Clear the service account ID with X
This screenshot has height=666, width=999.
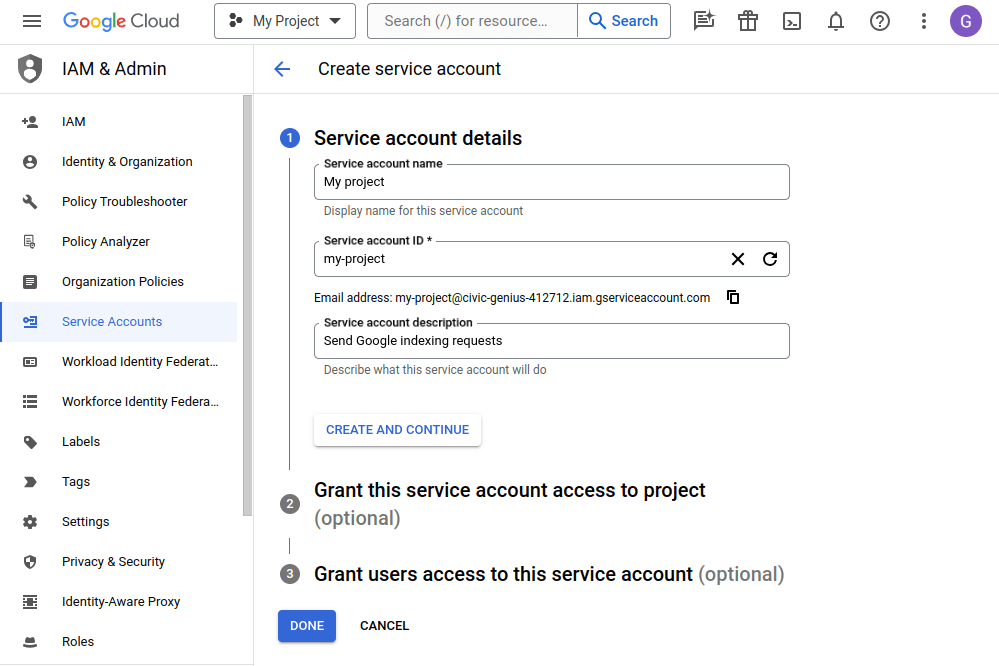point(738,259)
